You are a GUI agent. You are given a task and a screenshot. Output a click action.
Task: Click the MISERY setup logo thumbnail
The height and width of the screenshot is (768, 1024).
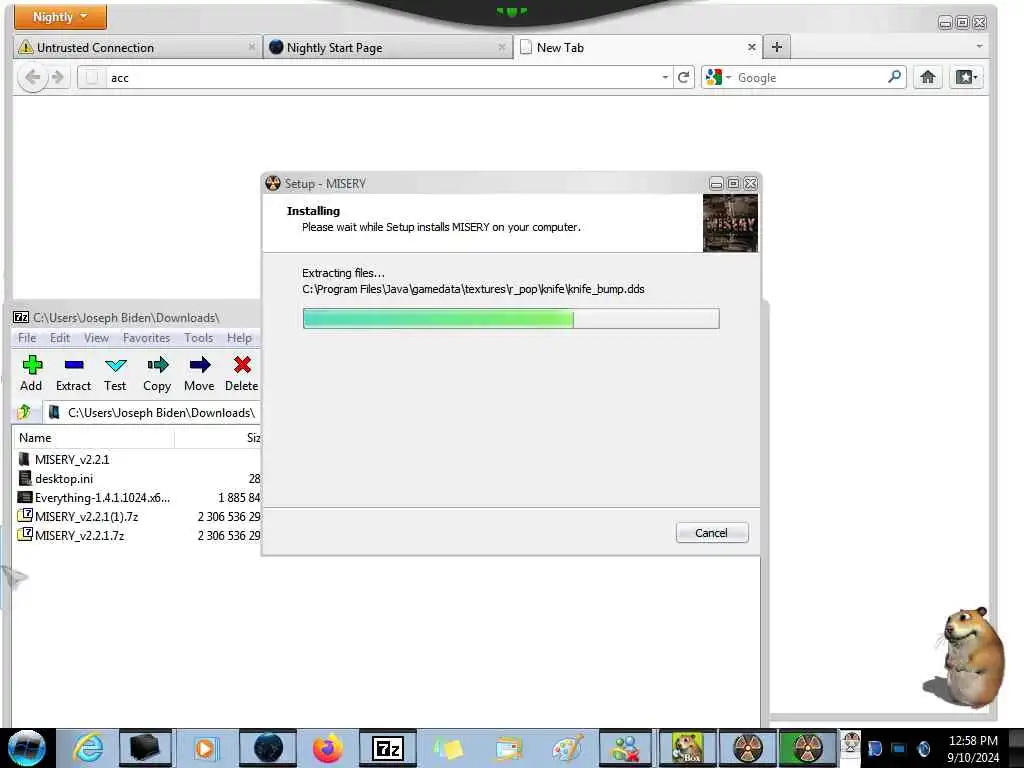(x=730, y=223)
